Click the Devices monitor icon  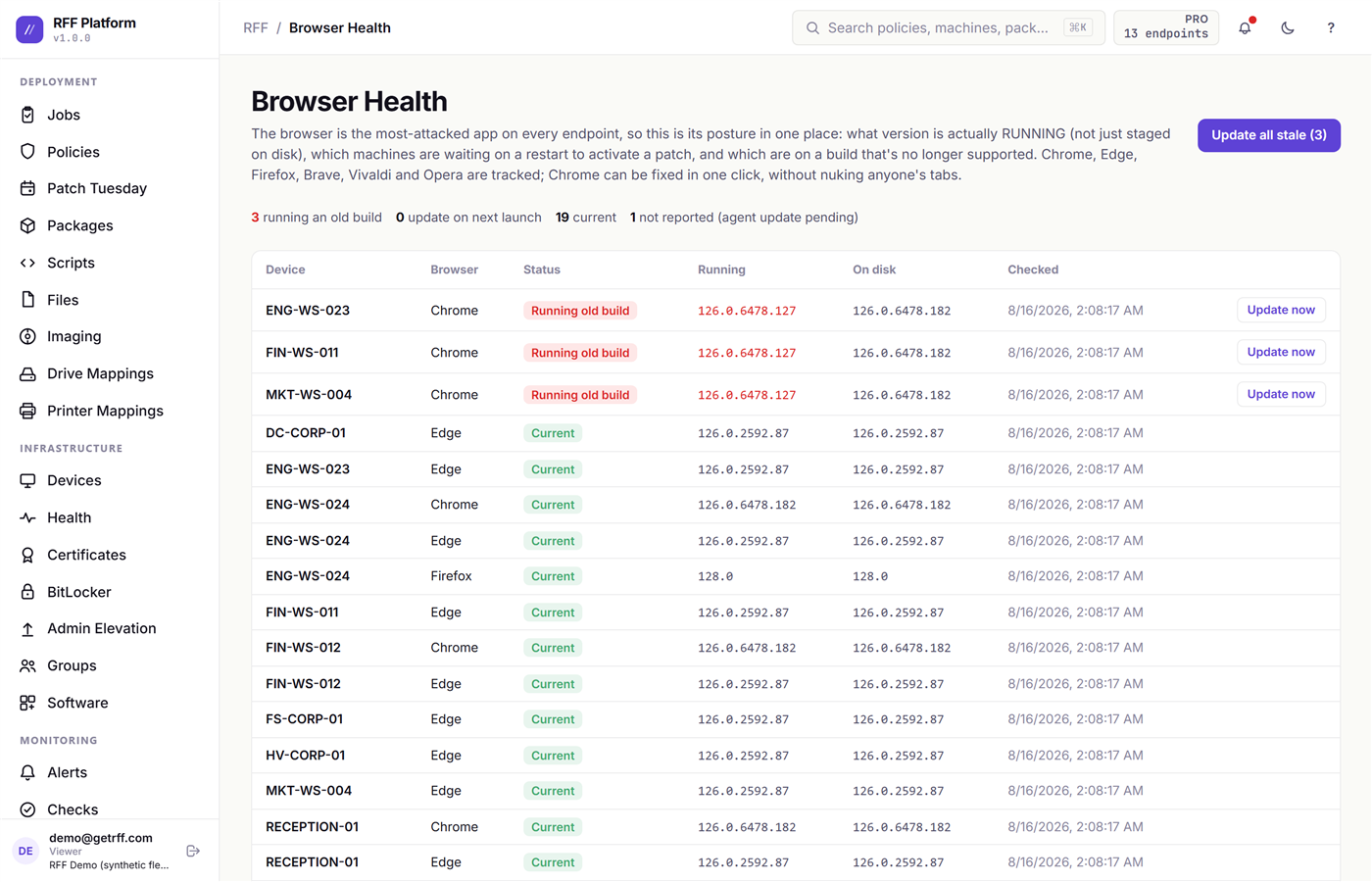point(27,480)
